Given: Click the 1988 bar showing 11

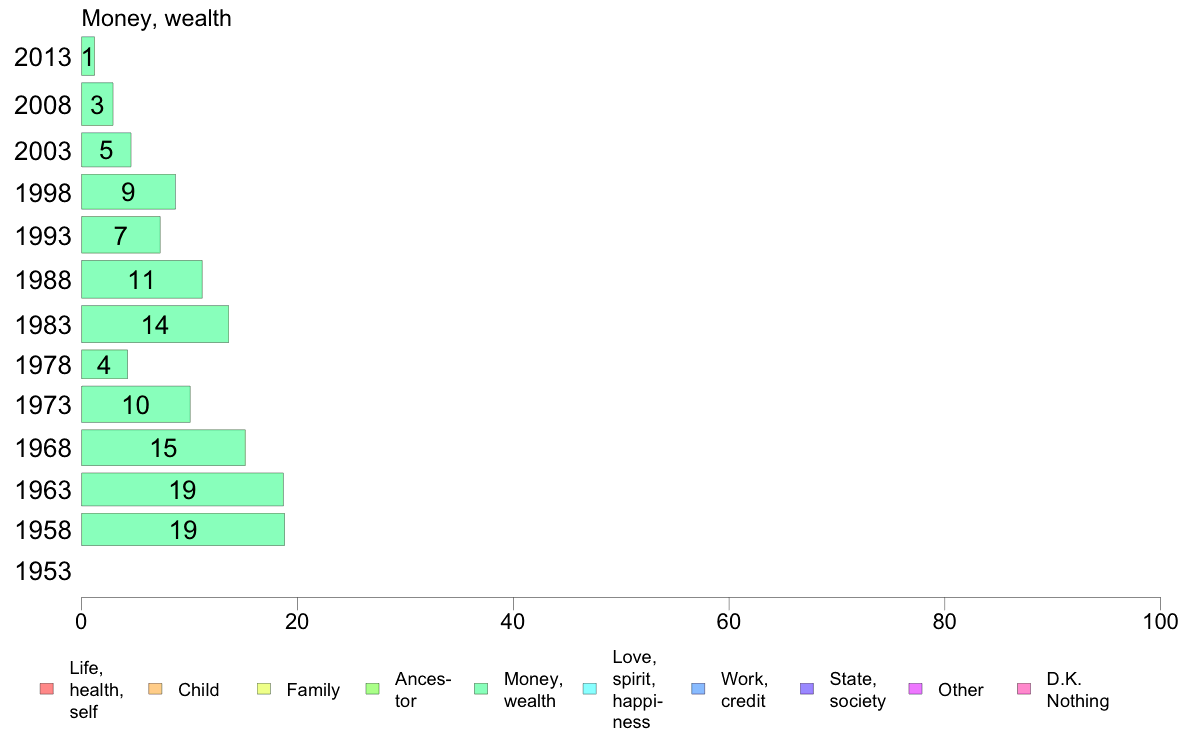Looking at the screenshot, I should [142, 279].
